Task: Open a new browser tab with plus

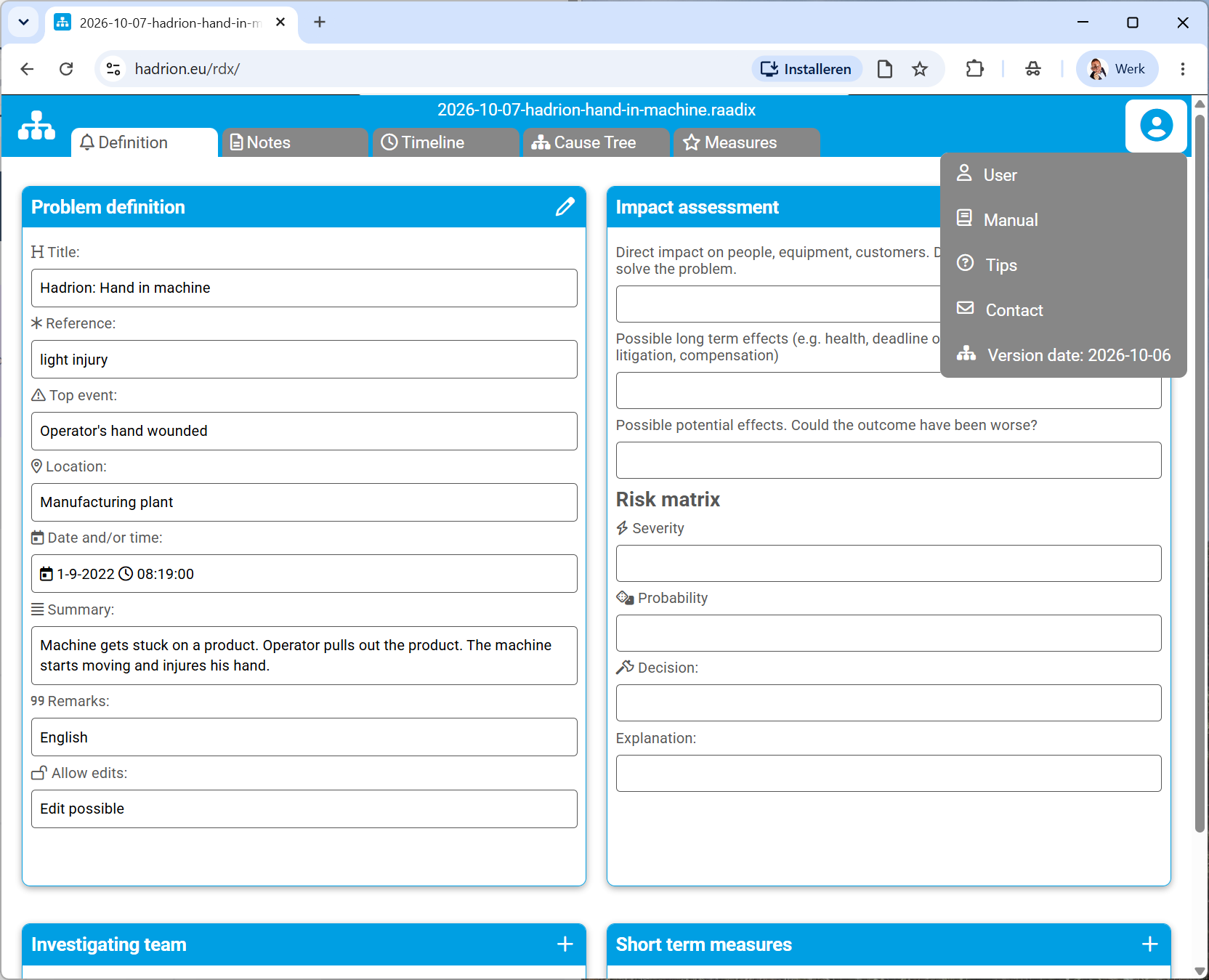Action: 320,23
